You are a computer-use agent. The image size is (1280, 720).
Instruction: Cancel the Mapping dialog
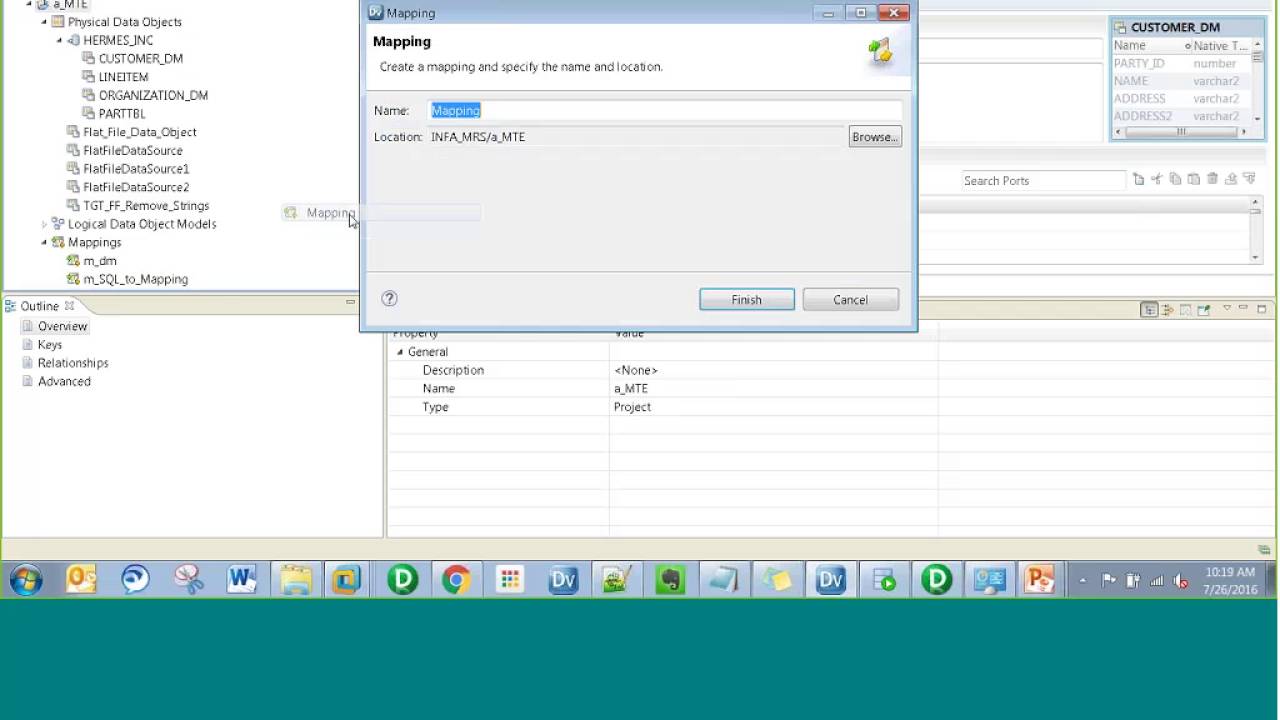tap(851, 300)
